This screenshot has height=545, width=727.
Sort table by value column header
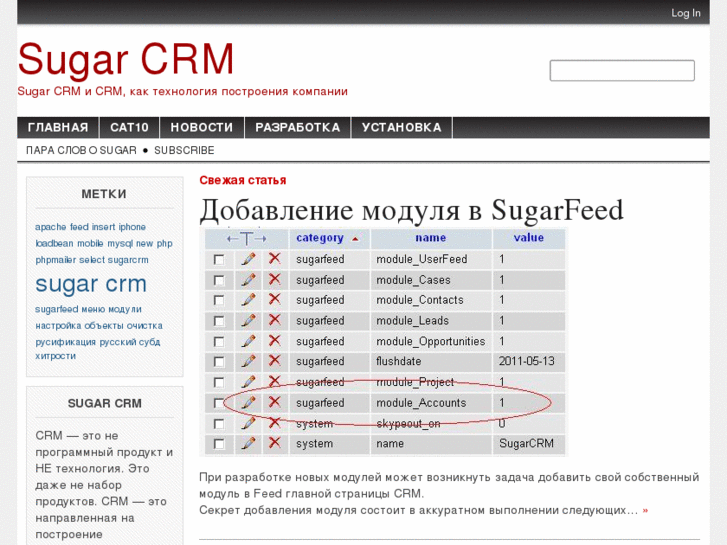(x=529, y=238)
